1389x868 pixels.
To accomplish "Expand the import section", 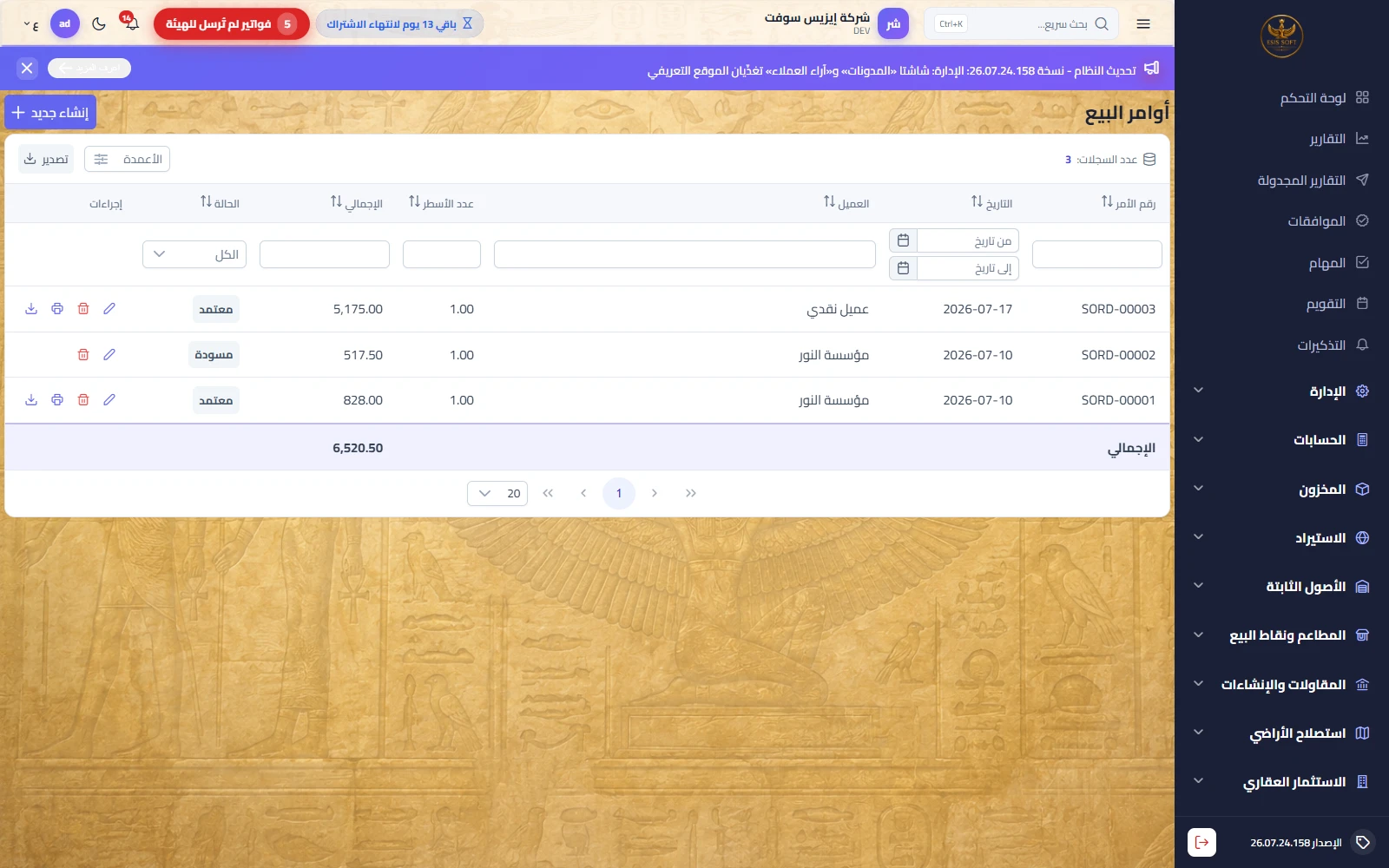I will click(1281, 537).
